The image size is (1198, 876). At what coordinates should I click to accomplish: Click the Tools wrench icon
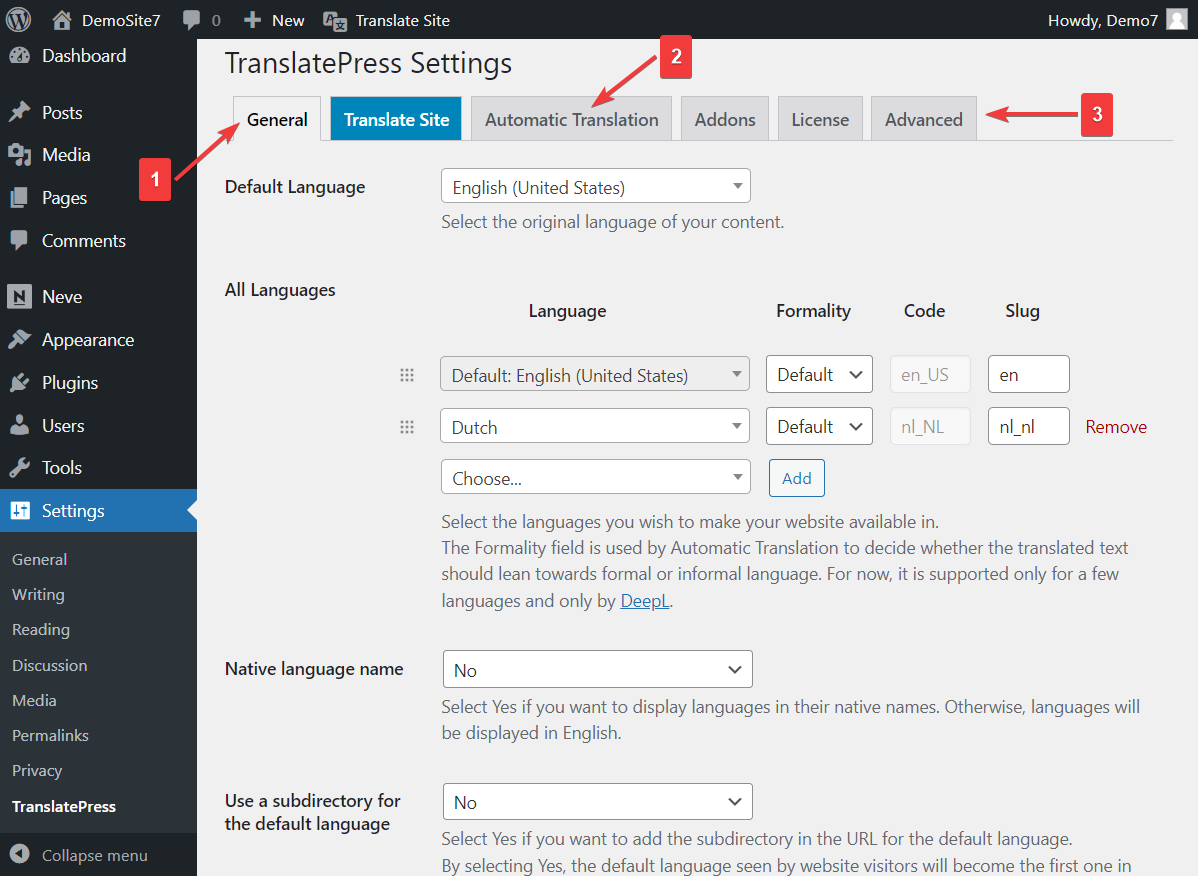20,467
